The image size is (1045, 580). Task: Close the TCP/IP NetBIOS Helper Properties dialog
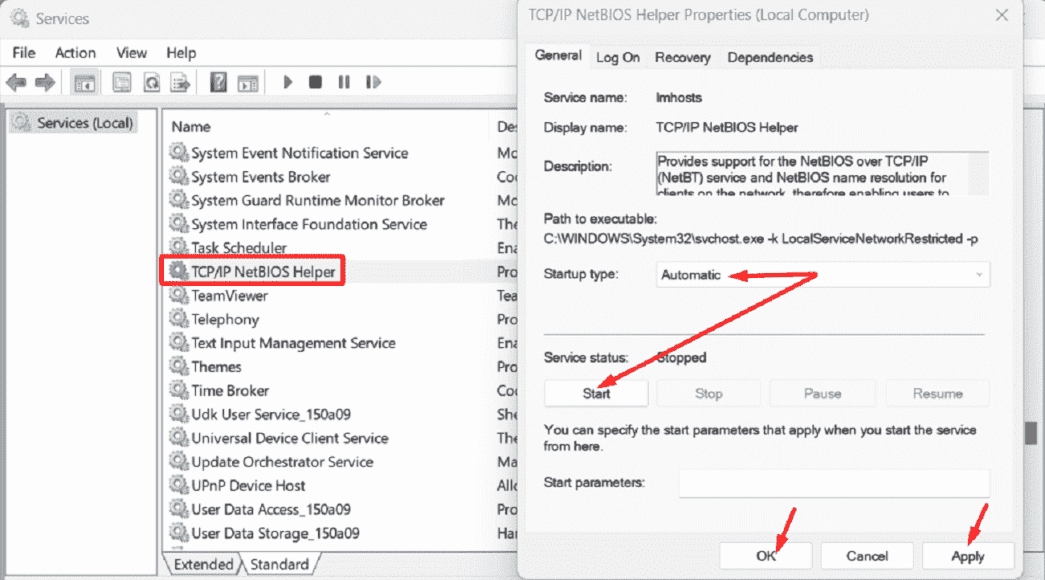point(1002,15)
